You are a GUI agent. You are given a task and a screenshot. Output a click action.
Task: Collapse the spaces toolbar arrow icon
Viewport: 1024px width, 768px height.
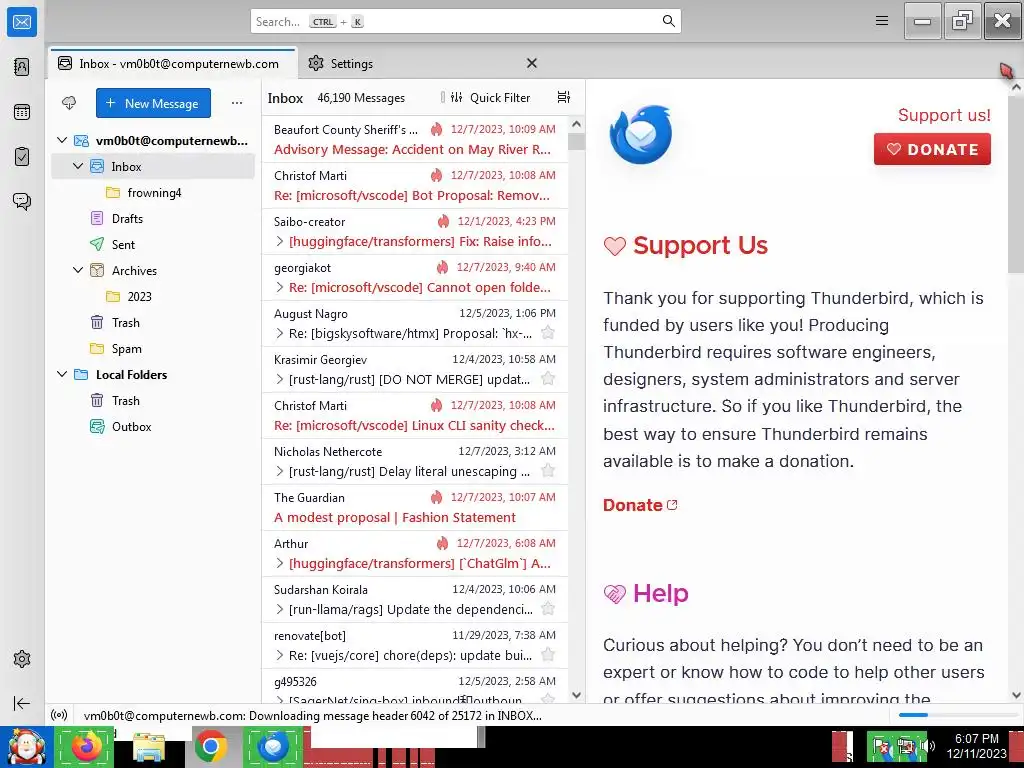[x=22, y=703]
